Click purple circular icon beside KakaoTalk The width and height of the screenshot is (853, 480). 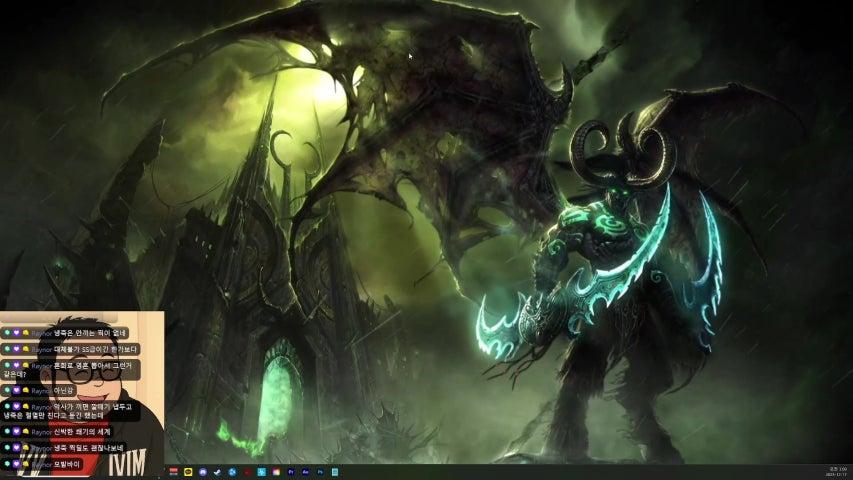[x=203, y=471]
